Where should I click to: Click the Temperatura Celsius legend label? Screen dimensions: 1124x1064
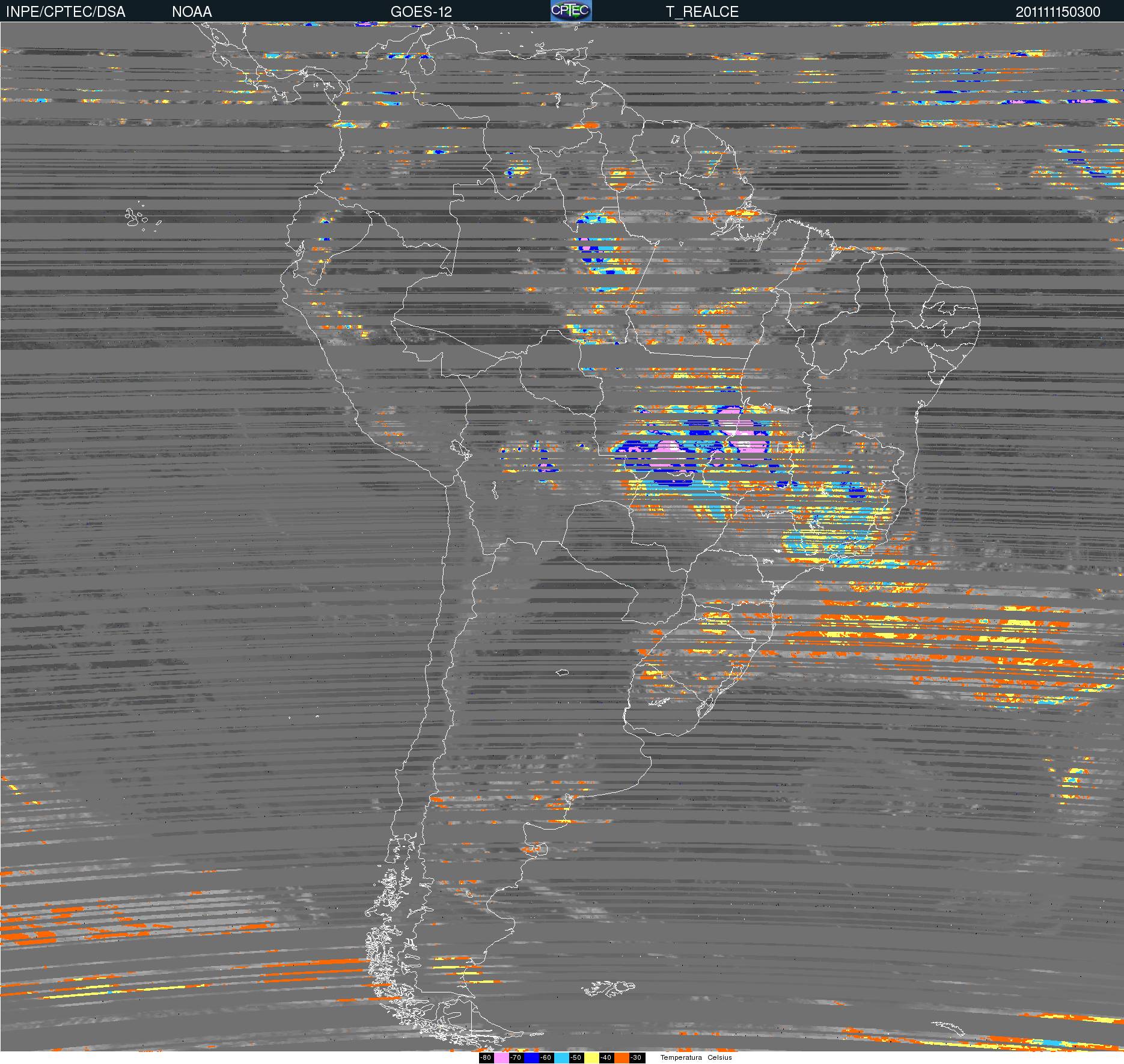696,1058
